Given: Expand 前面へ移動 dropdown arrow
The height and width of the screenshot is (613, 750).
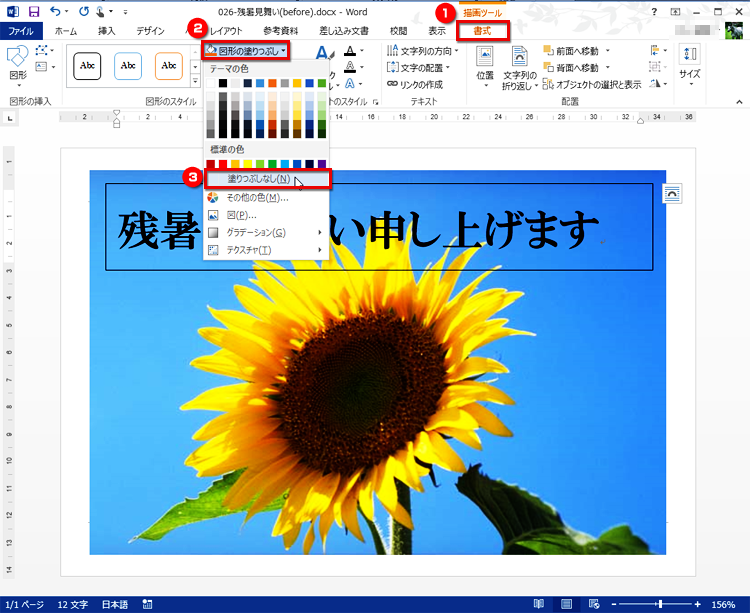Looking at the screenshot, I should [608, 51].
